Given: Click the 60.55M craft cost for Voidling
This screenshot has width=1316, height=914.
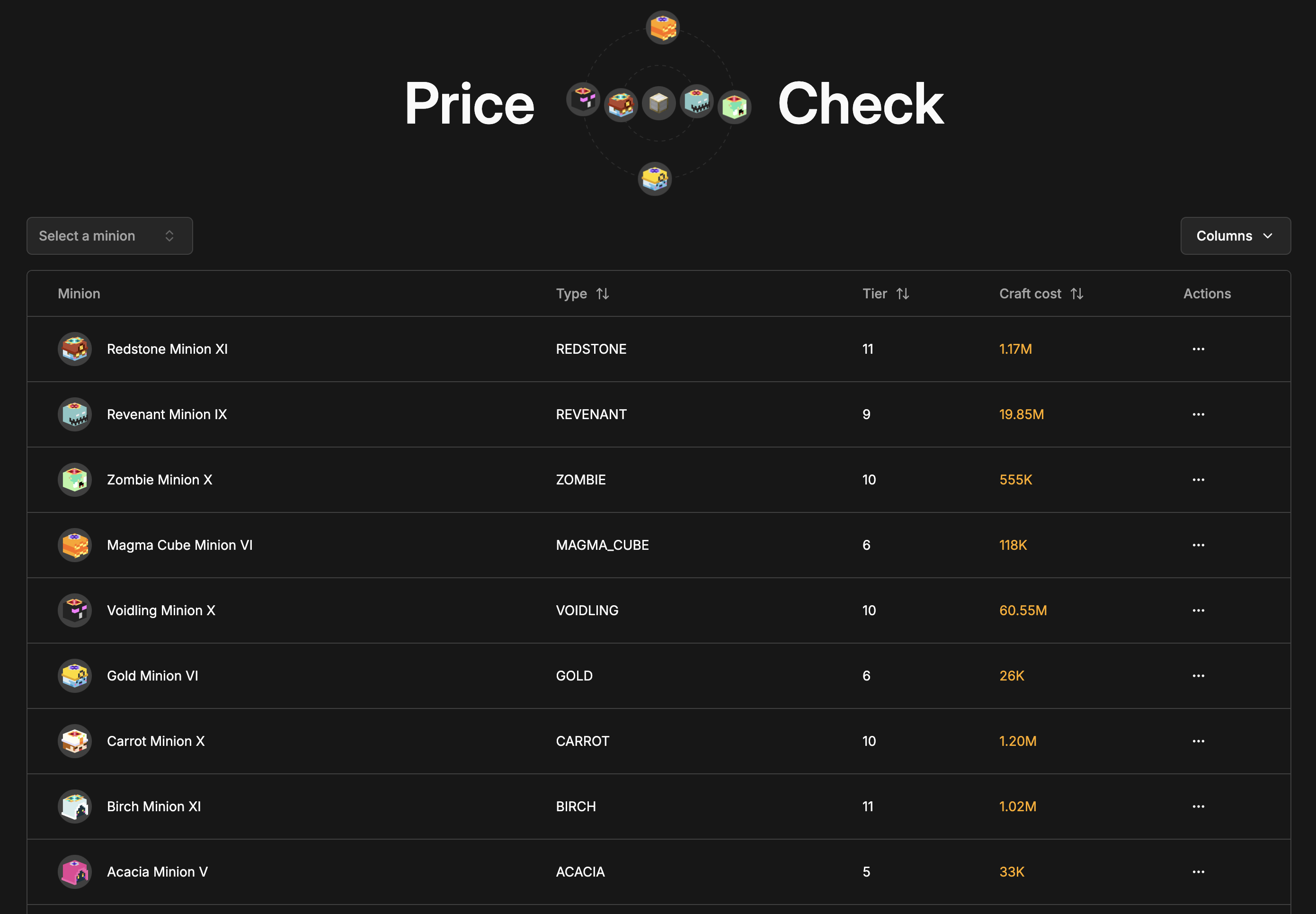Looking at the screenshot, I should 1023,610.
